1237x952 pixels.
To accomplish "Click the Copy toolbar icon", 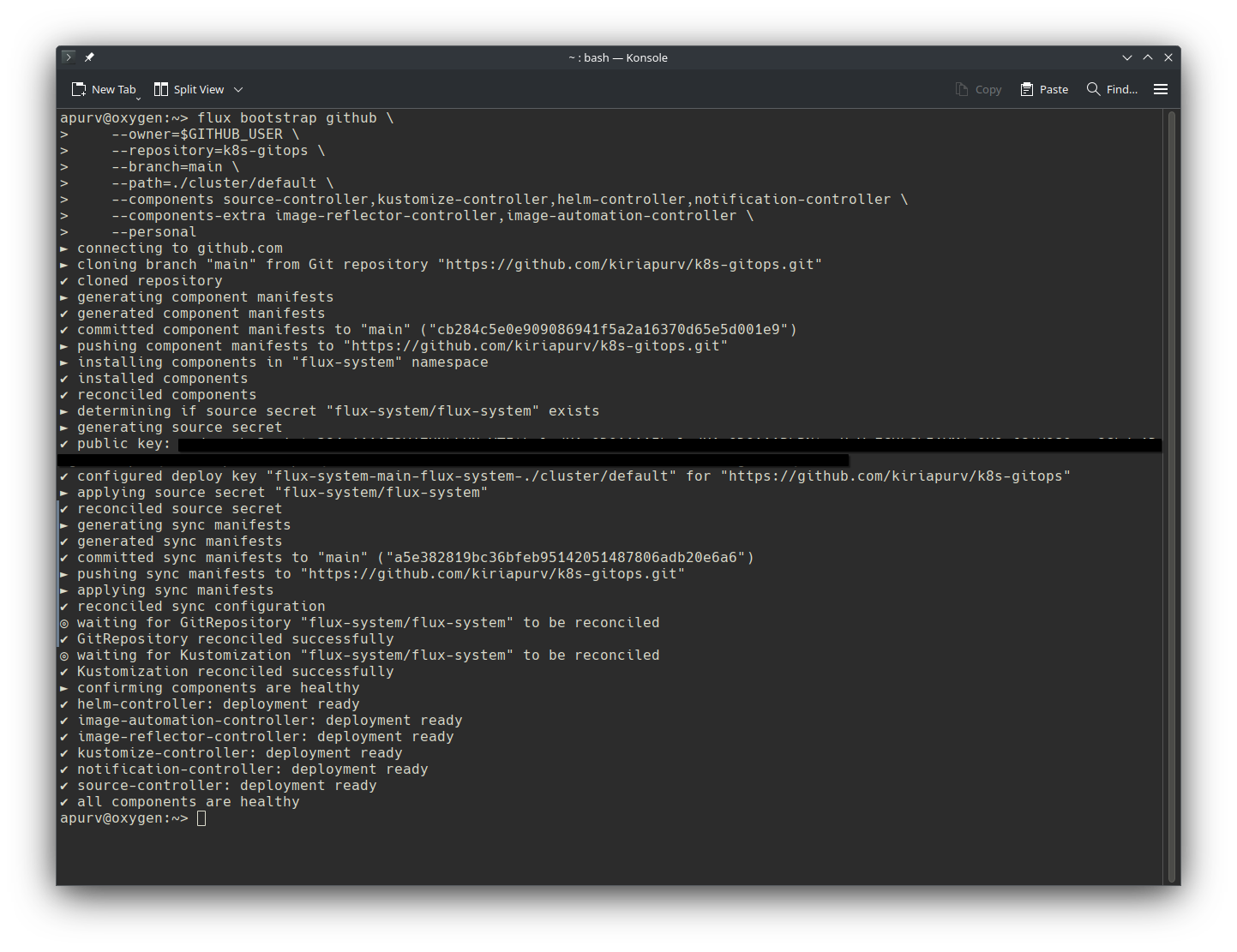I will (x=978, y=89).
